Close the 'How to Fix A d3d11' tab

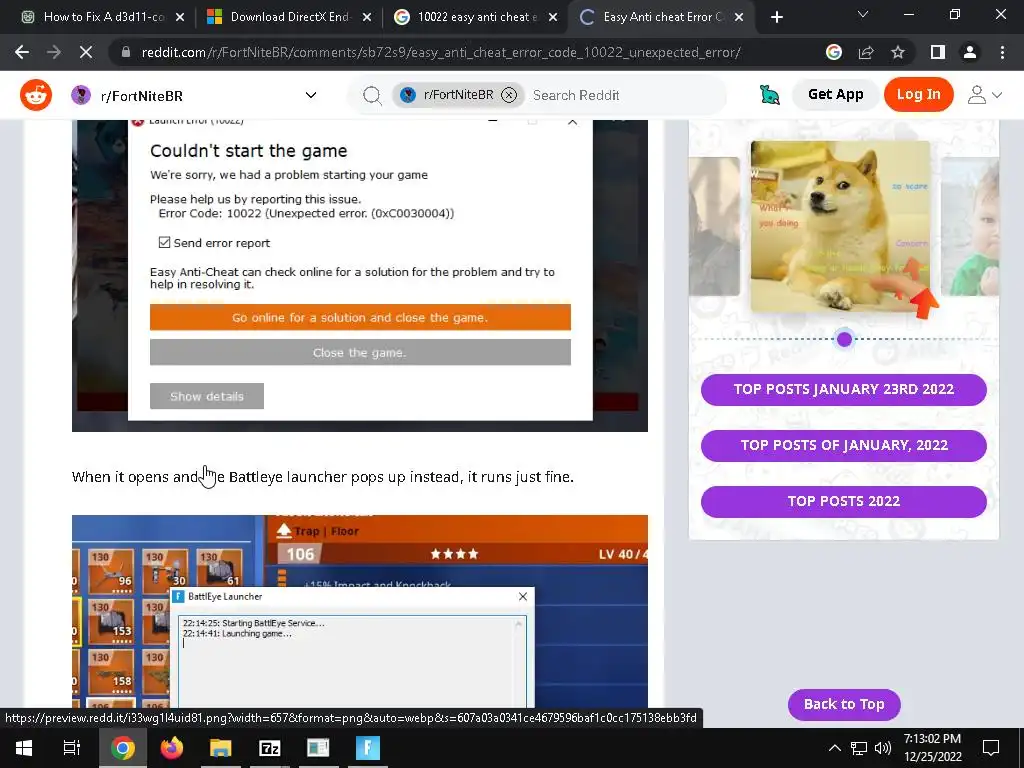tap(180, 17)
